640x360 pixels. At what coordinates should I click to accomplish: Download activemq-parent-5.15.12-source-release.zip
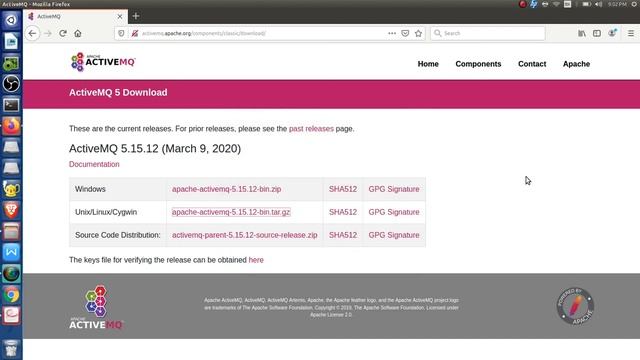pyautogui.click(x=244, y=235)
